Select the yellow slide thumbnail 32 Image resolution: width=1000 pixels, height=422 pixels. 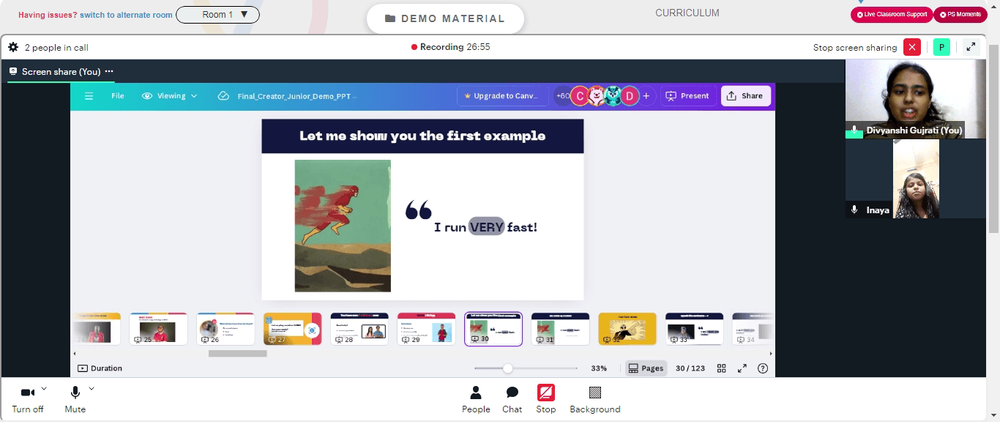(x=627, y=329)
